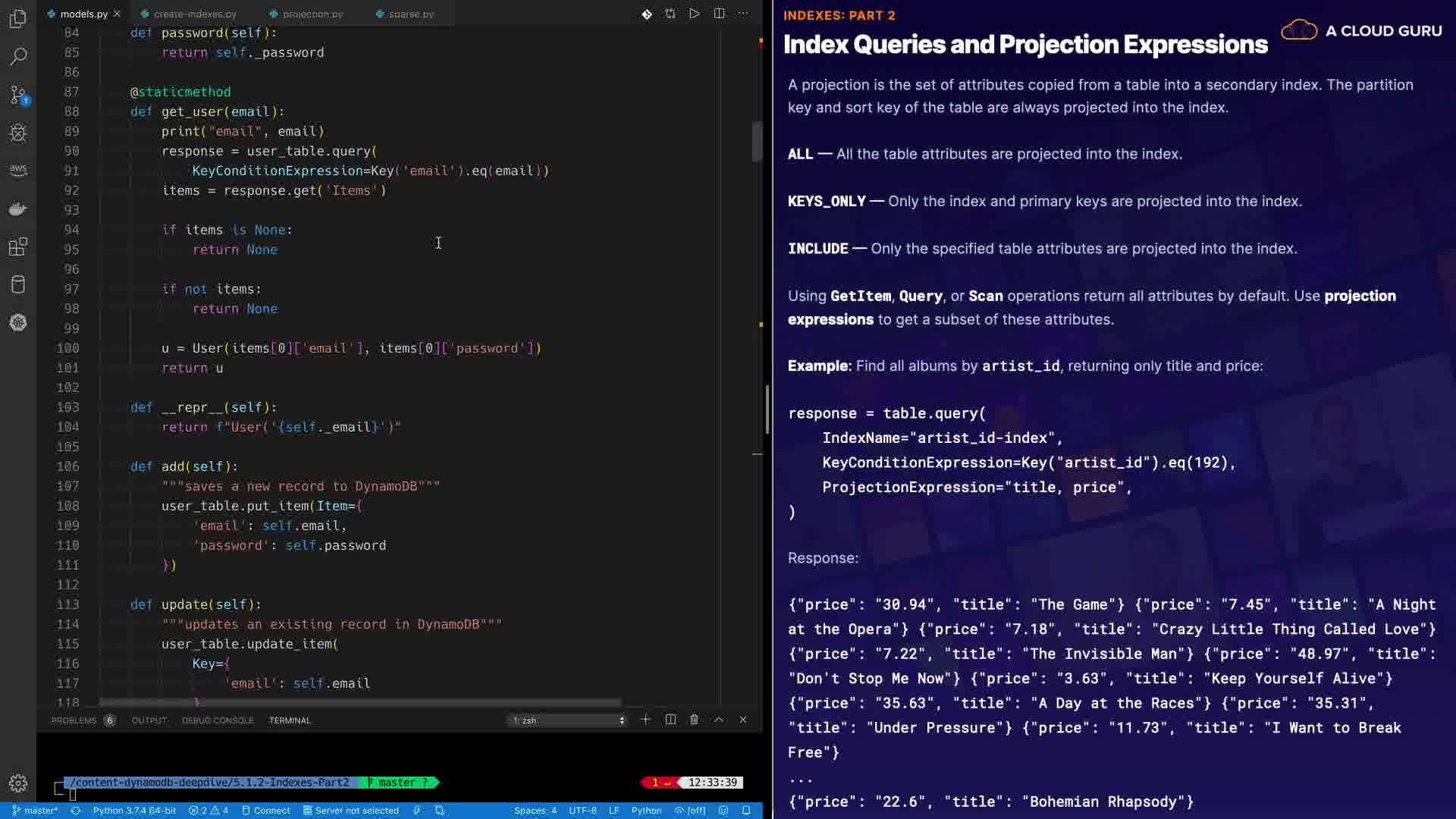Click Python 3.7.4 64-bit interpreter selector
Viewport: 1456px width, 819px height.
point(134,811)
